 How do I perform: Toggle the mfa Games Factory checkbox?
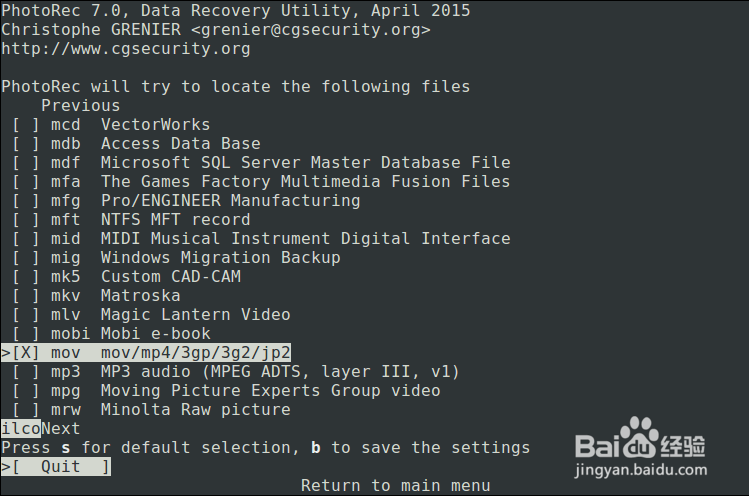click(x=26, y=182)
